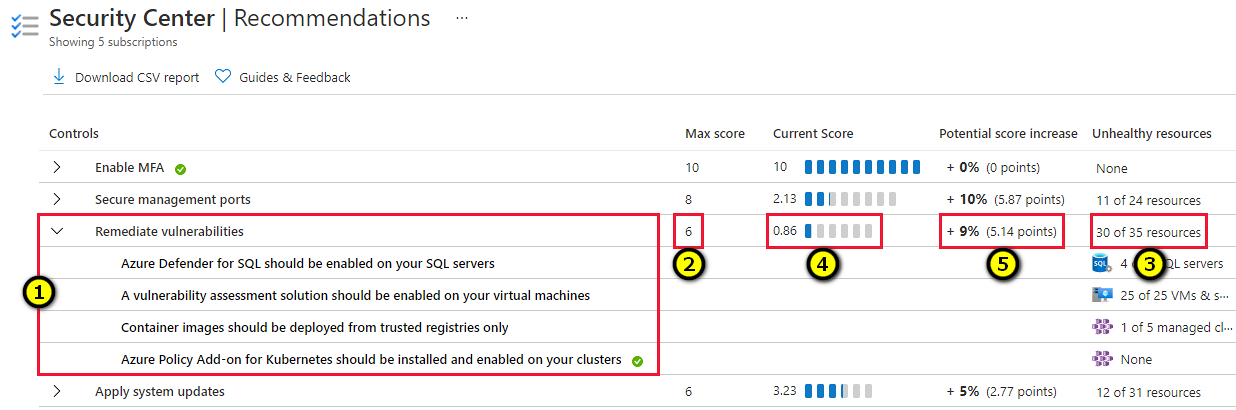
Task: Expand the Secure management ports control
Action: click(57, 199)
